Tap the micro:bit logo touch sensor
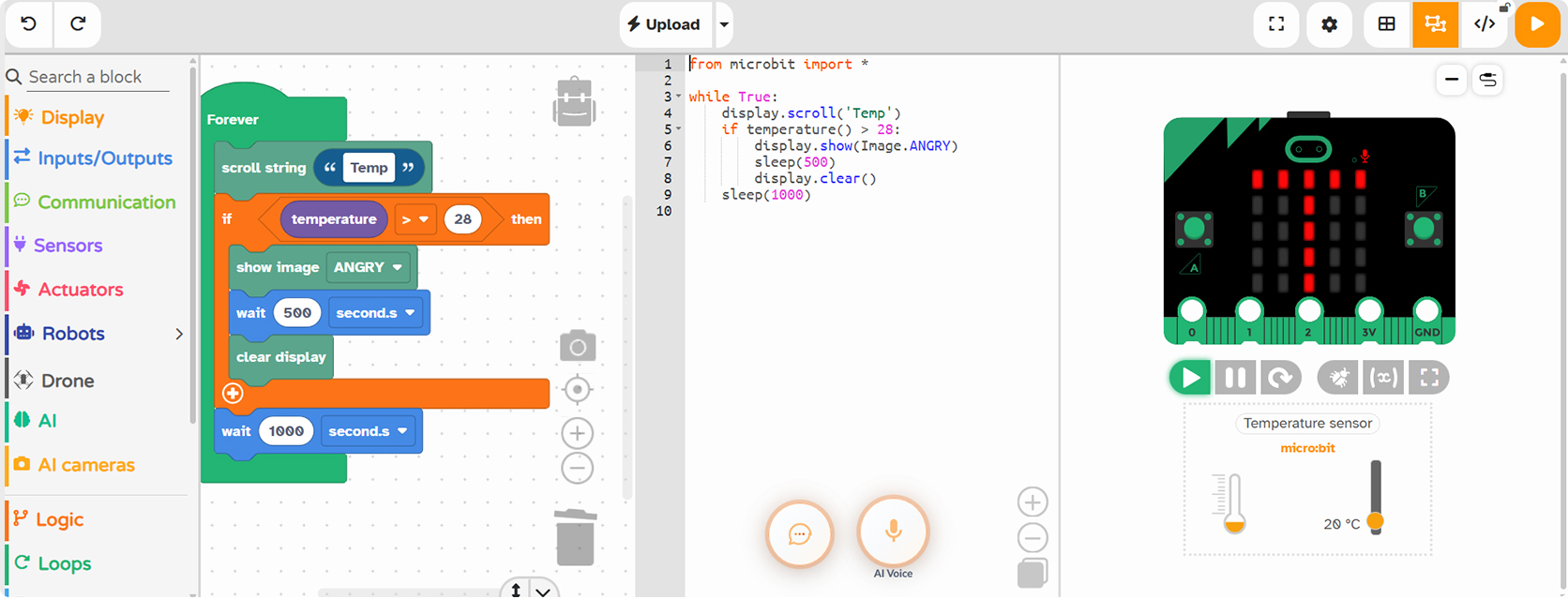Viewport: 1568px width, 599px height. tap(1308, 149)
